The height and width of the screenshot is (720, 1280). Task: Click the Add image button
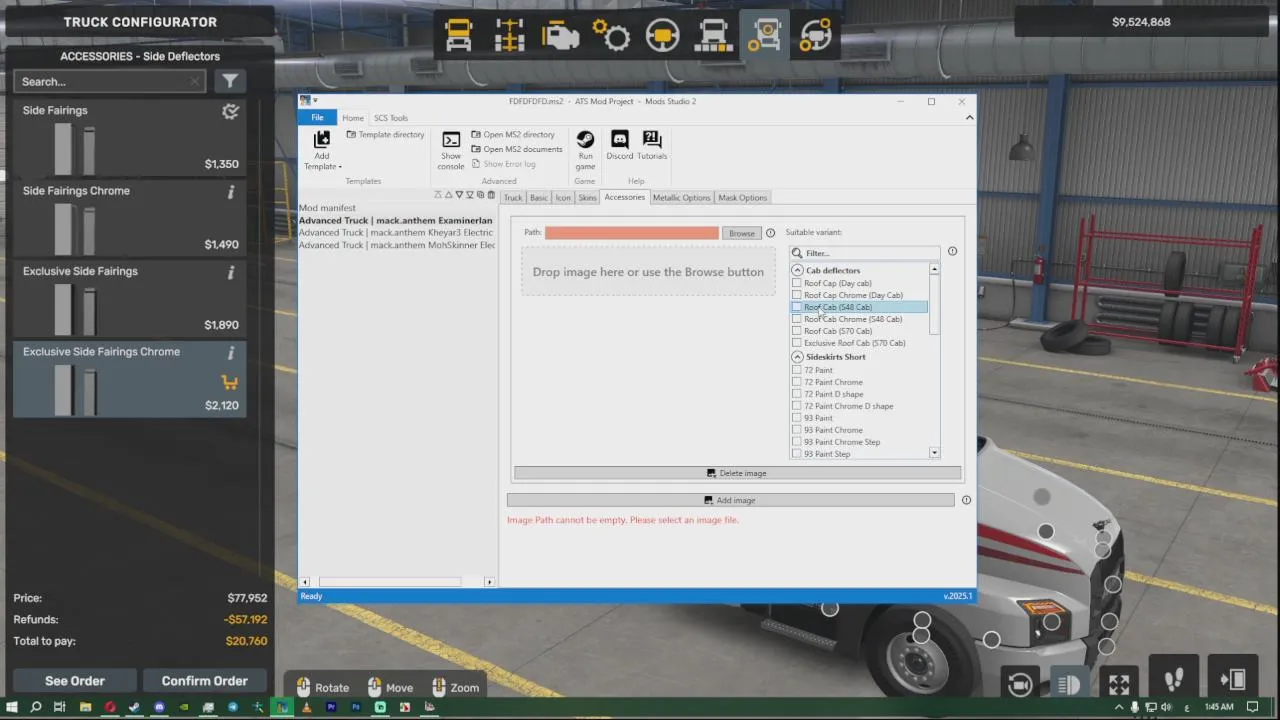tap(731, 500)
